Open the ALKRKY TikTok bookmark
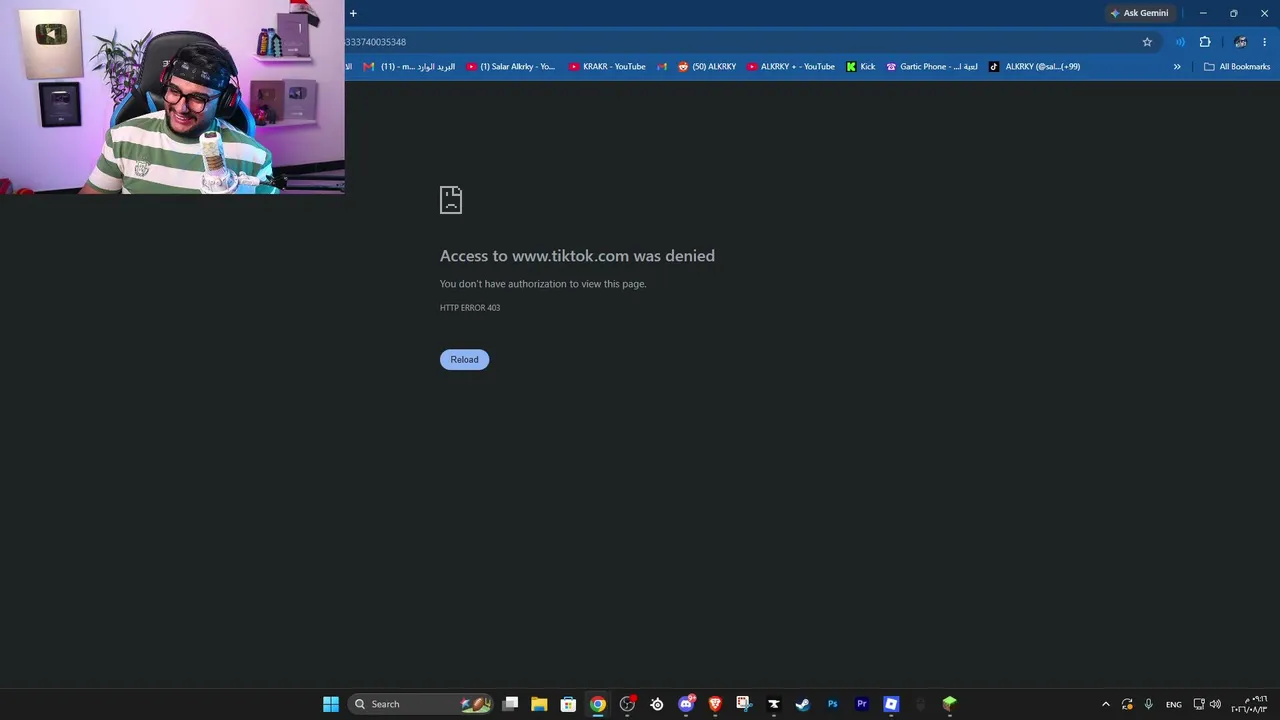 [1035, 67]
